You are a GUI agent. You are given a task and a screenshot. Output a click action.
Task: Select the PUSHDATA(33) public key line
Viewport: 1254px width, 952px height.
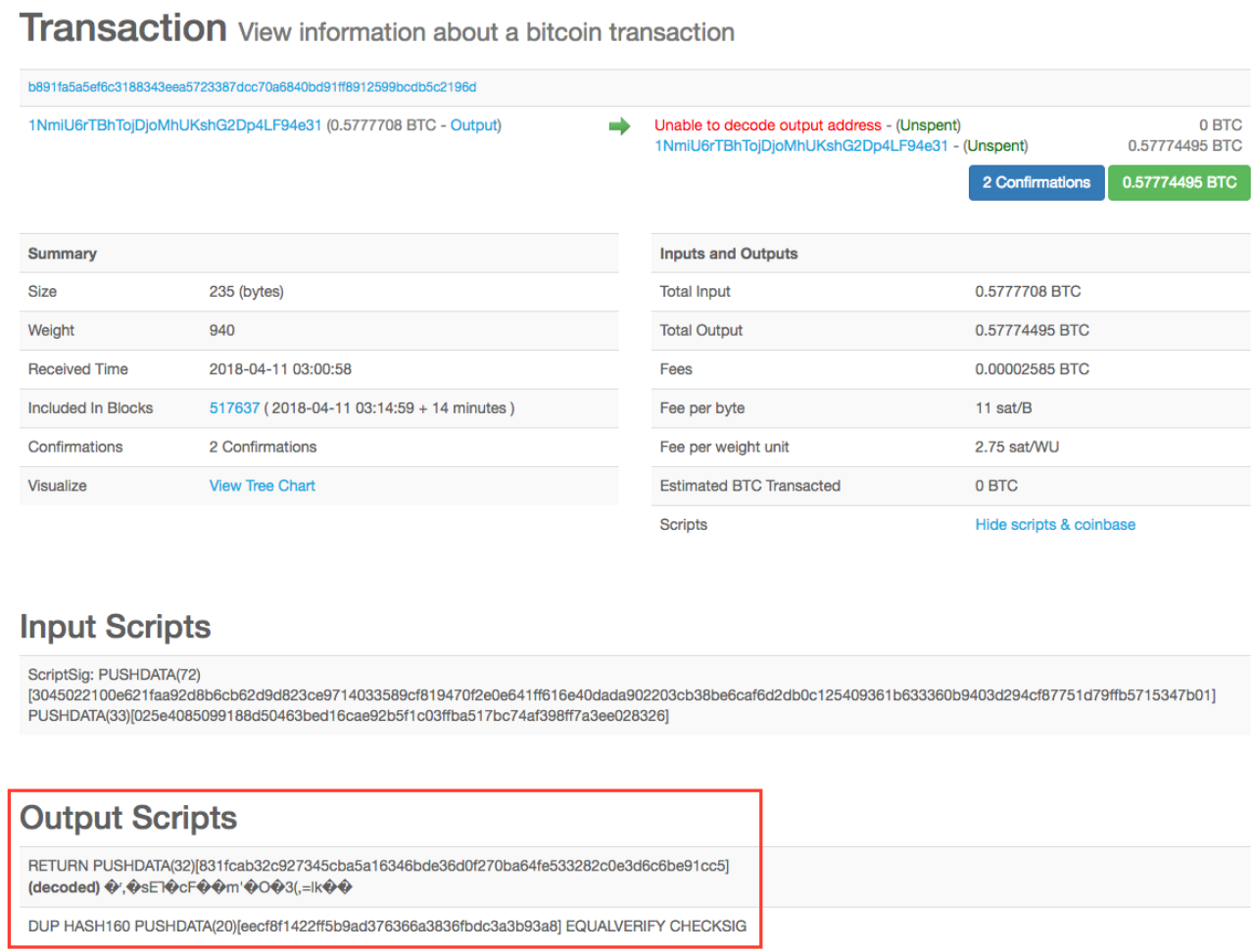(x=348, y=716)
